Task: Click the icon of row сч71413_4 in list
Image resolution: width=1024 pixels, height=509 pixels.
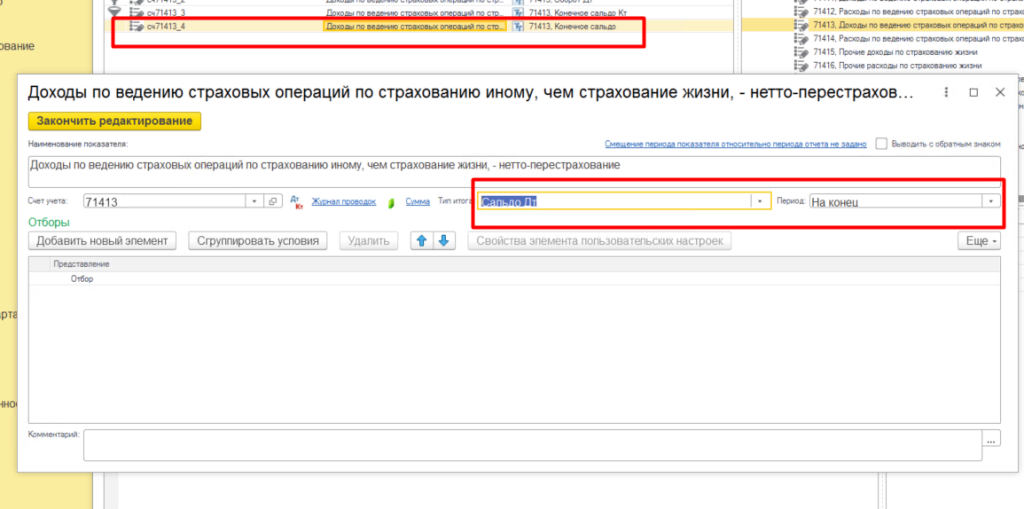Action: (x=137, y=26)
